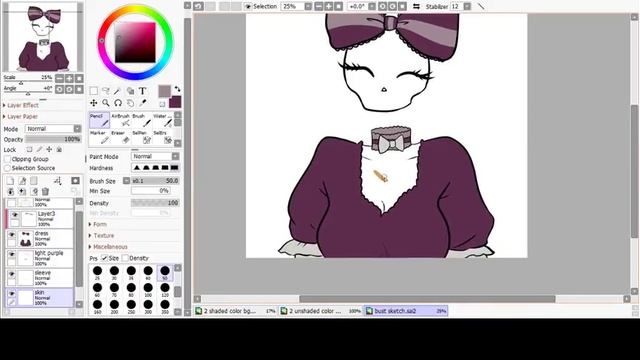Choose the Lasso selection tool
This screenshot has width=640, height=360.
[106, 91]
